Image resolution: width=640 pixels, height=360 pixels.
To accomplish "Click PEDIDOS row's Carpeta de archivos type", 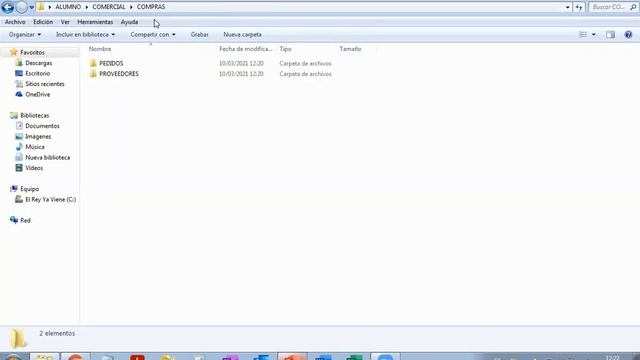I will [x=305, y=64].
